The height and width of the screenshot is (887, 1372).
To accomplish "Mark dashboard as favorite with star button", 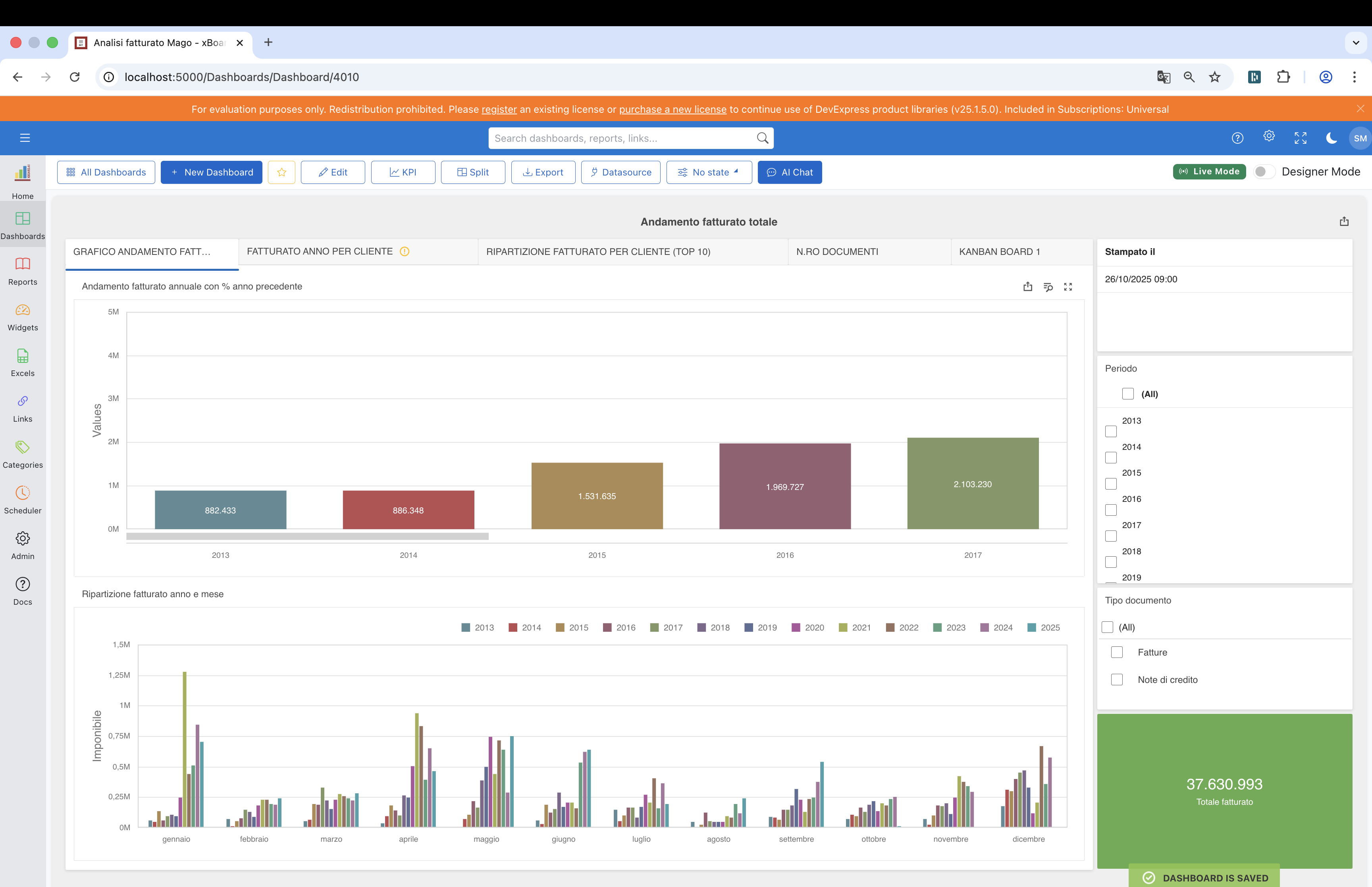I will 281,172.
